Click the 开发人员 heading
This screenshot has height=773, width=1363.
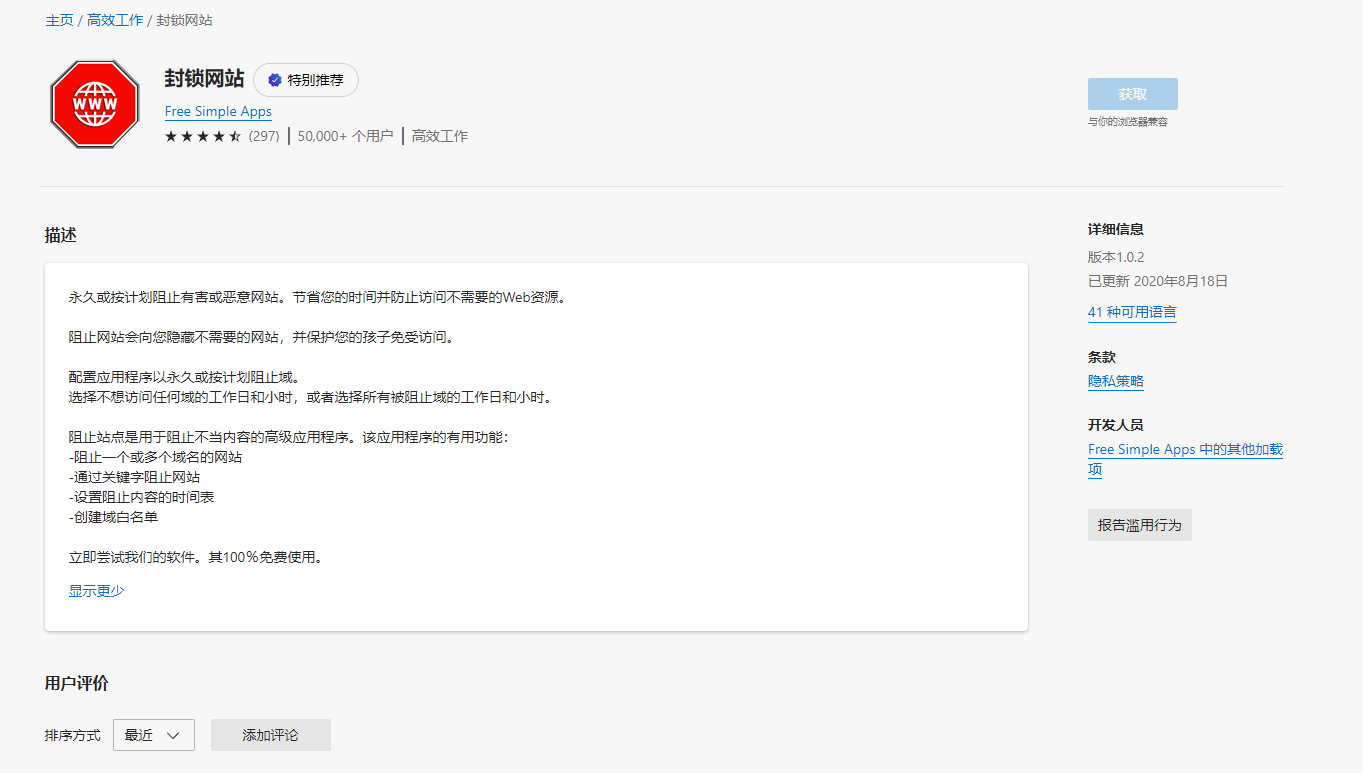click(1116, 425)
